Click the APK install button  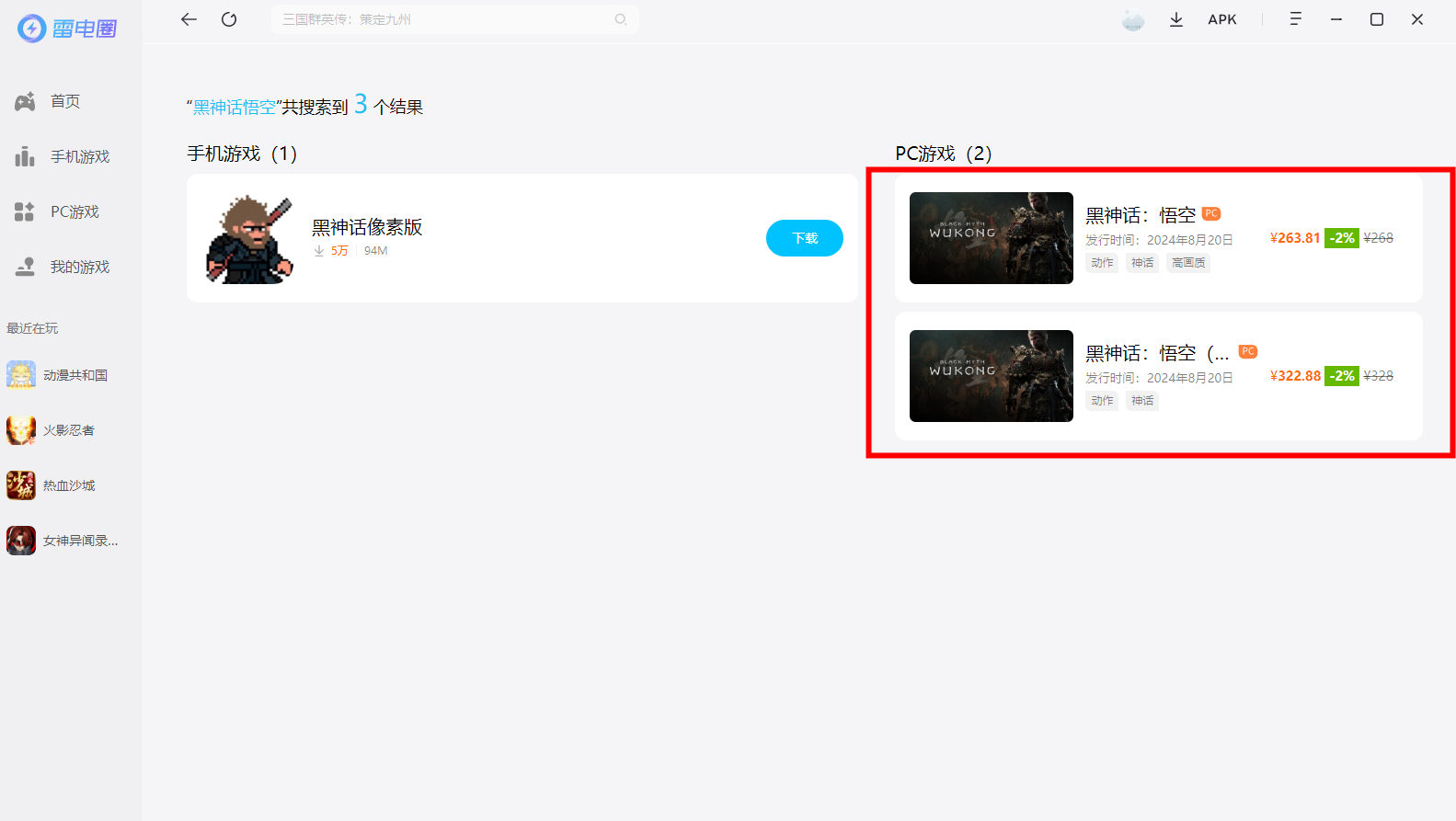click(x=1222, y=19)
